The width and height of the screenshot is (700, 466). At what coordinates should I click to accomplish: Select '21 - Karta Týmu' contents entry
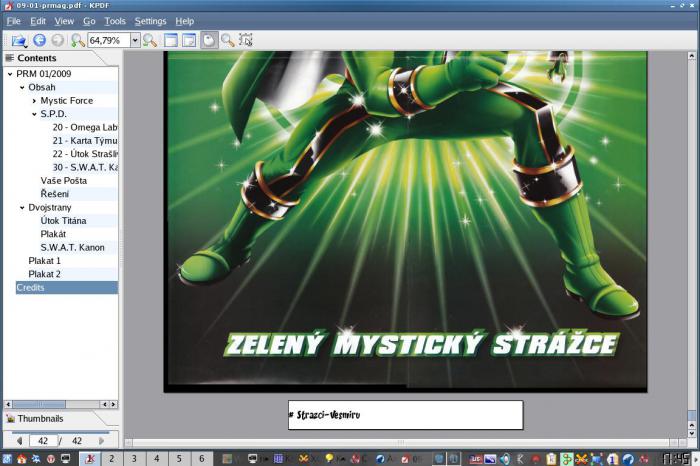click(85, 141)
